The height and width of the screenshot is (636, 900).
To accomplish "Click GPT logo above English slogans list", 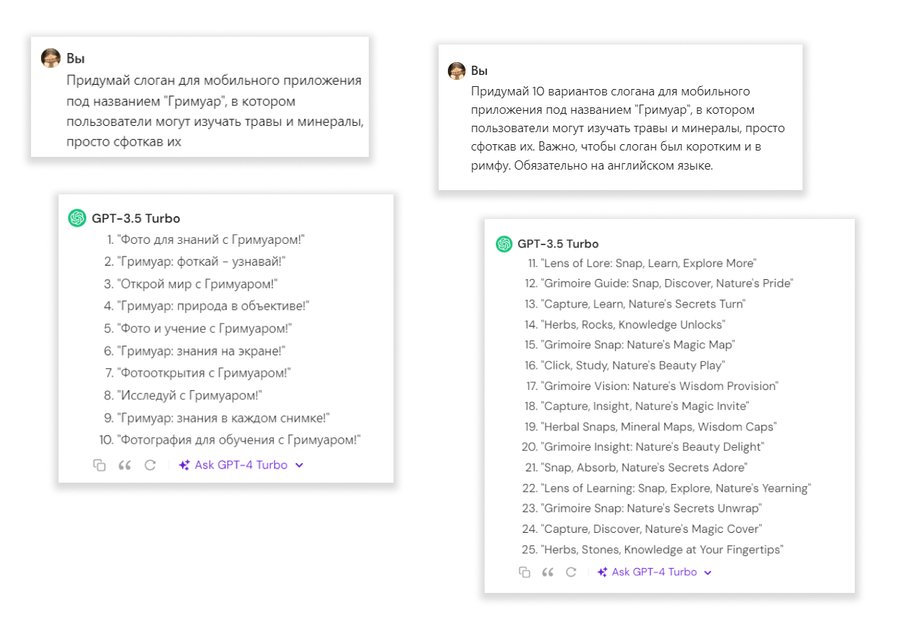I will point(504,244).
